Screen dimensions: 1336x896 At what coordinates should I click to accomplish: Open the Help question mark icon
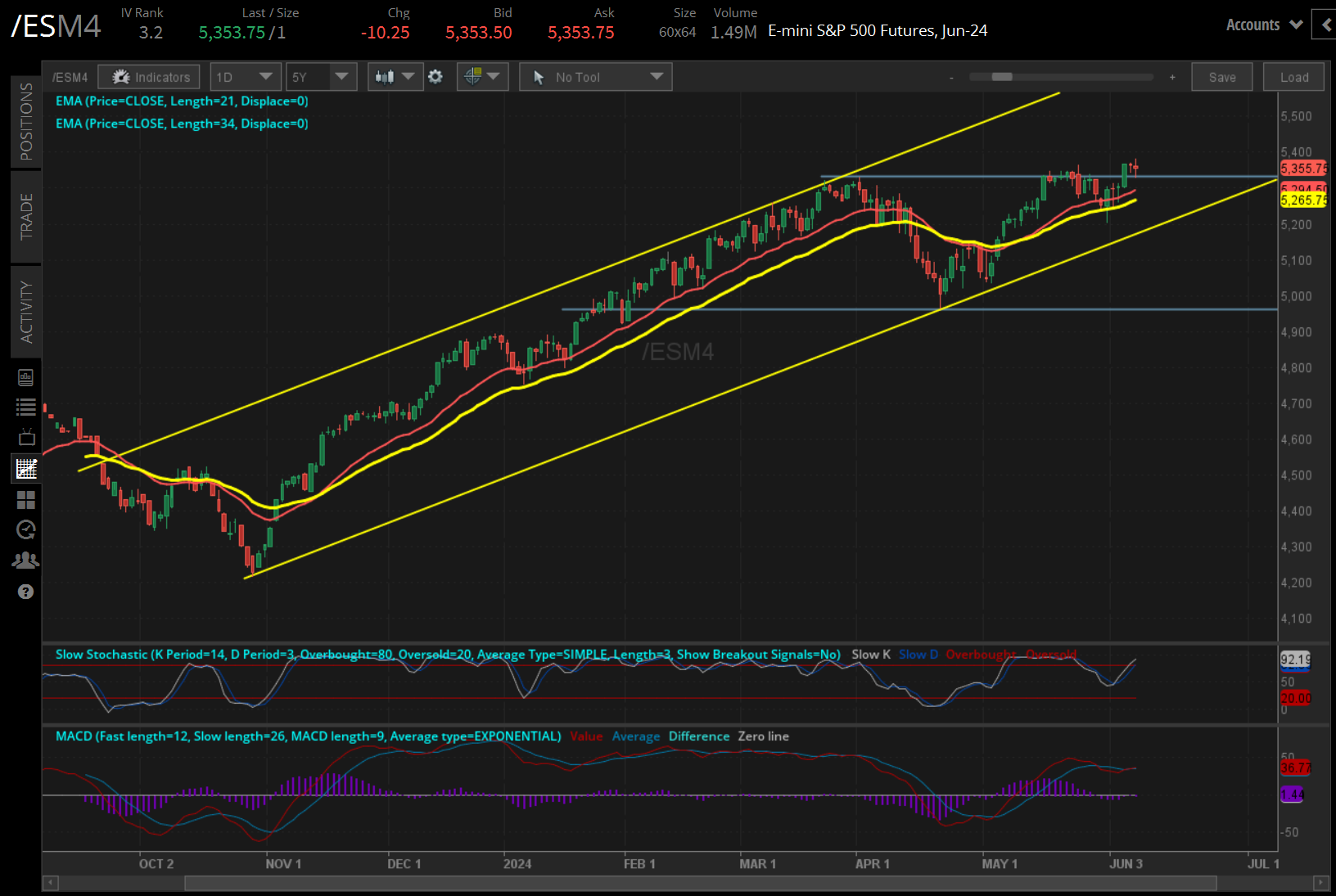(x=25, y=592)
